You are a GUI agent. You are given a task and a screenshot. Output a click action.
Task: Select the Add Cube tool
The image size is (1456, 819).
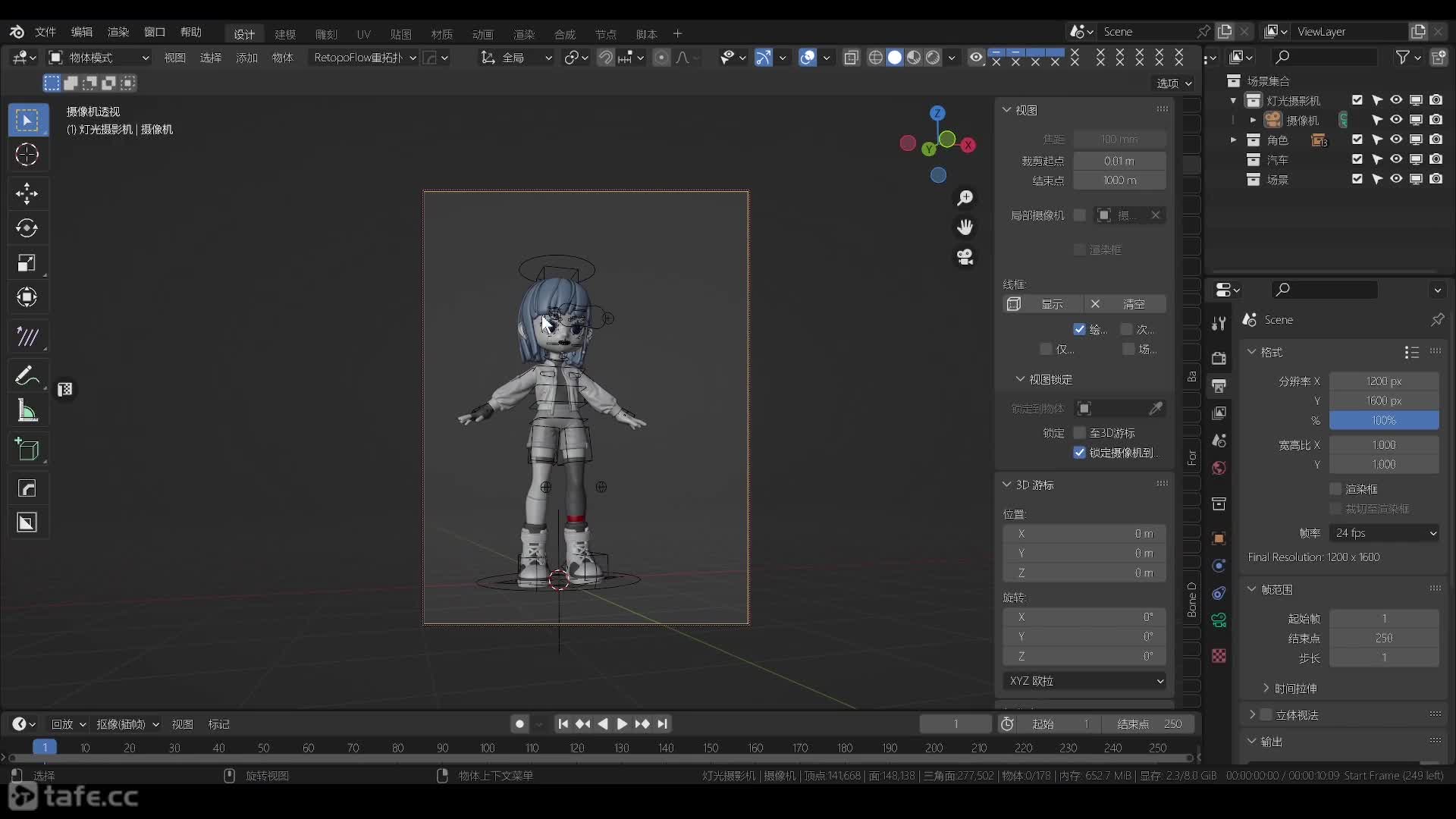(27, 450)
